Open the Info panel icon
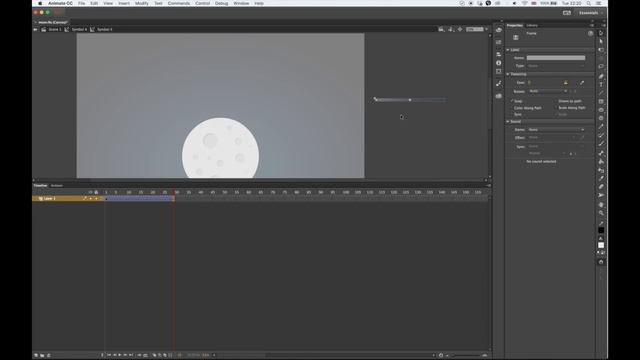This screenshot has height=360, width=640. point(498,63)
